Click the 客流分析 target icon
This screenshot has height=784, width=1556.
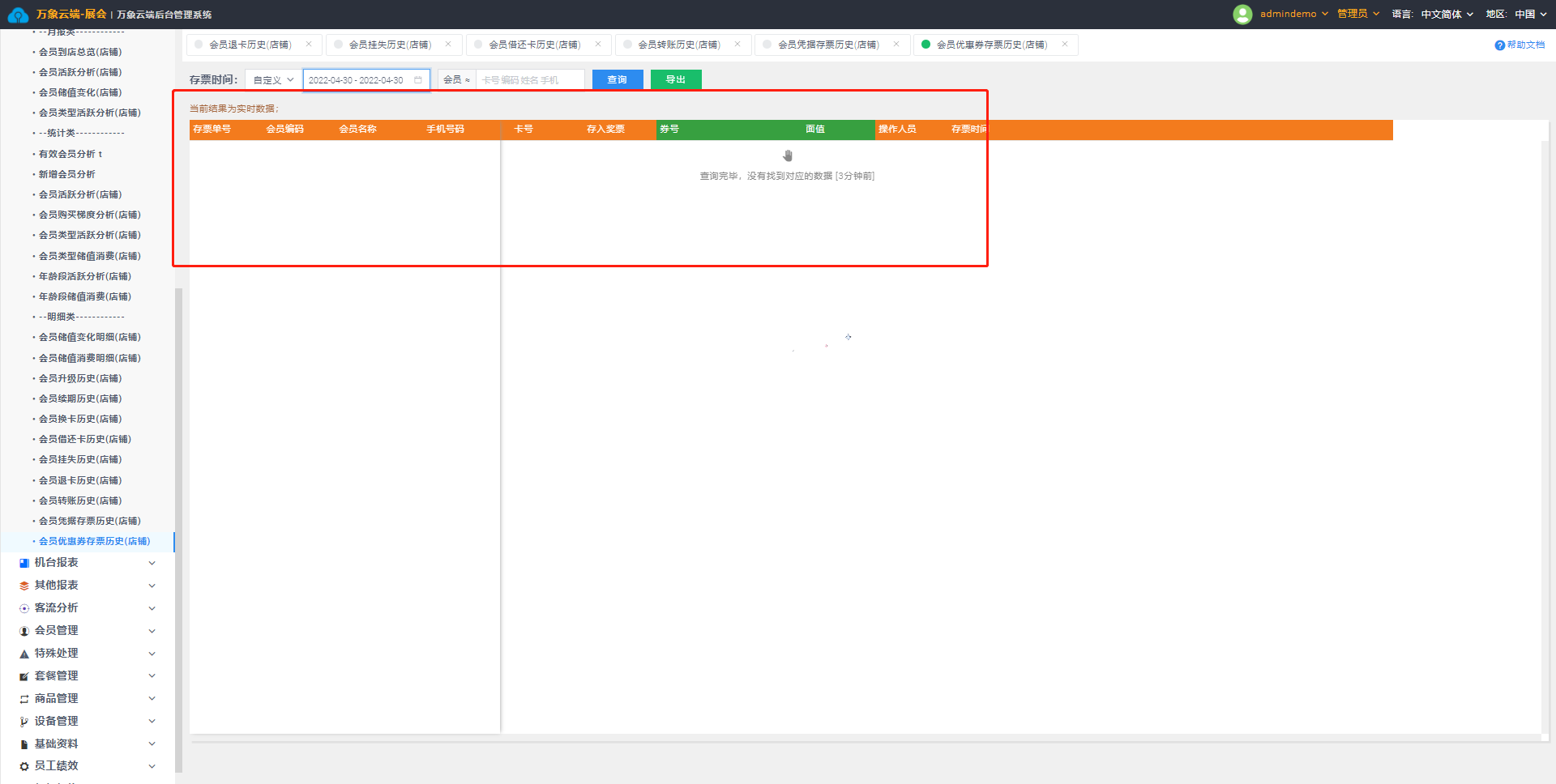click(24, 608)
